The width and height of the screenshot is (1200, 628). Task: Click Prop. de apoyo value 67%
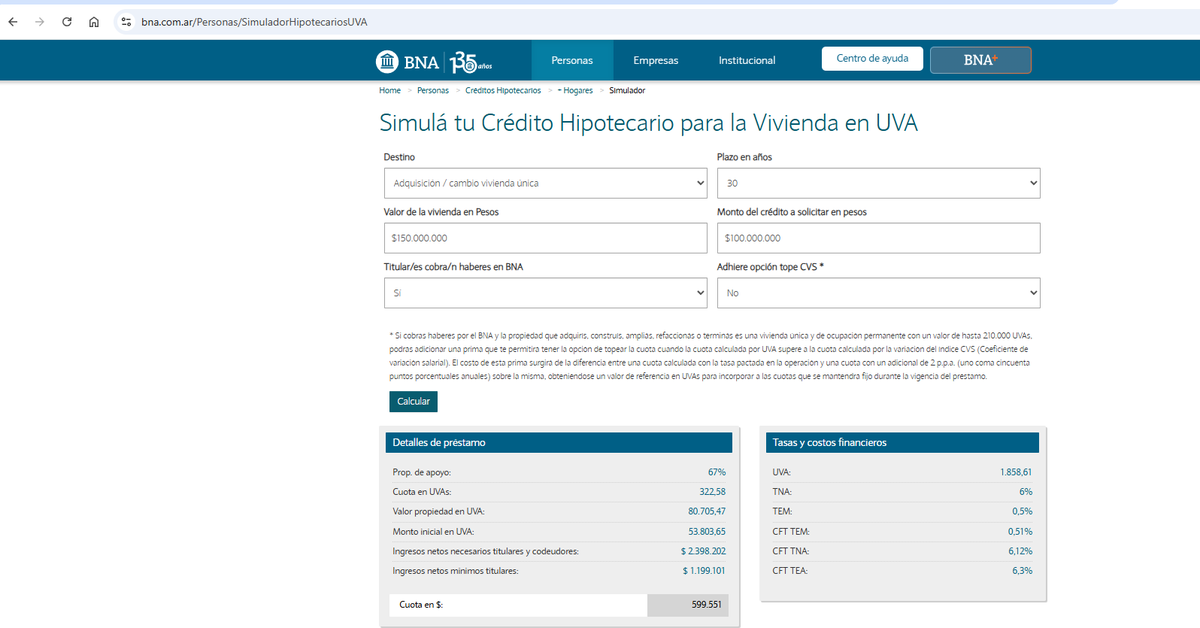pos(717,471)
